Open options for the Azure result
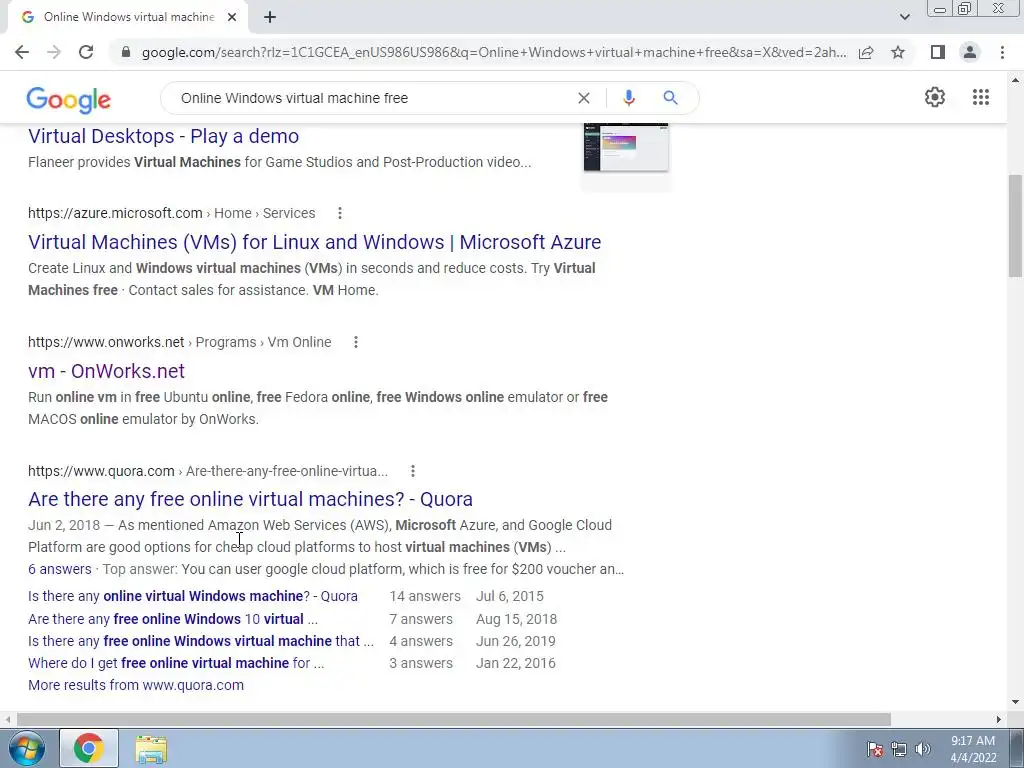Image resolution: width=1024 pixels, height=768 pixels. 340,213
